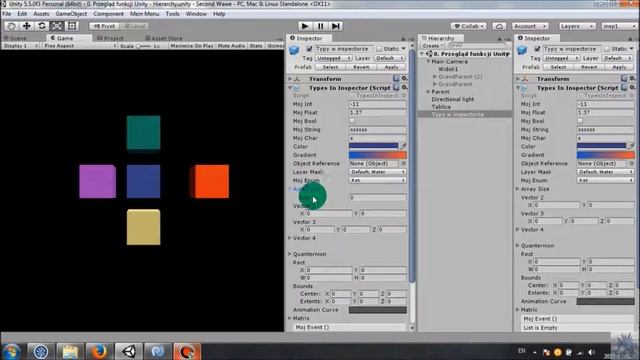This screenshot has width=640, height=360.
Task: Open the GameObject menu
Action: pos(71,14)
